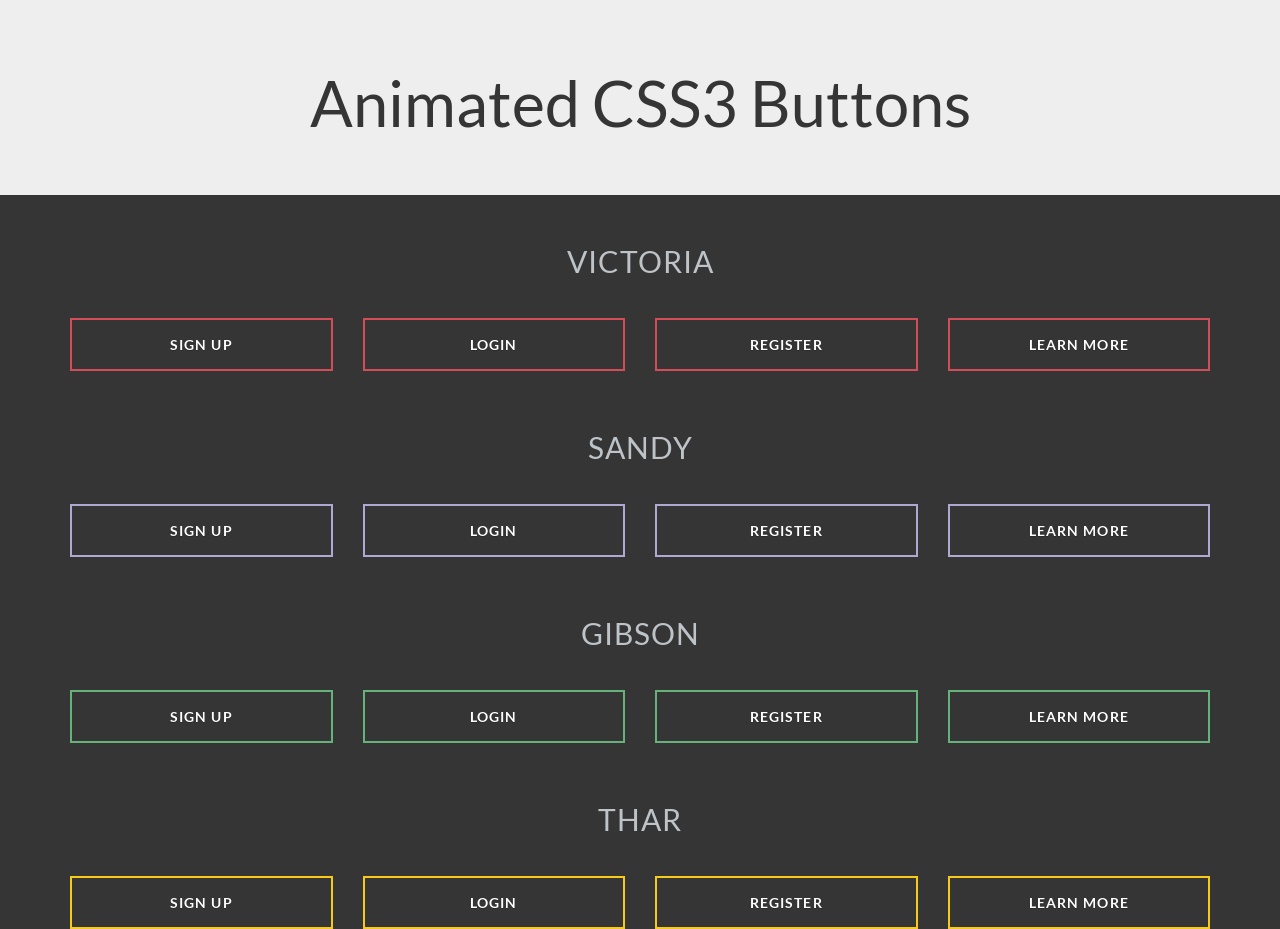Screen dimensions: 1280x929
Task: Select the Sandy LOGIN button
Action: pyautogui.click(x=494, y=530)
